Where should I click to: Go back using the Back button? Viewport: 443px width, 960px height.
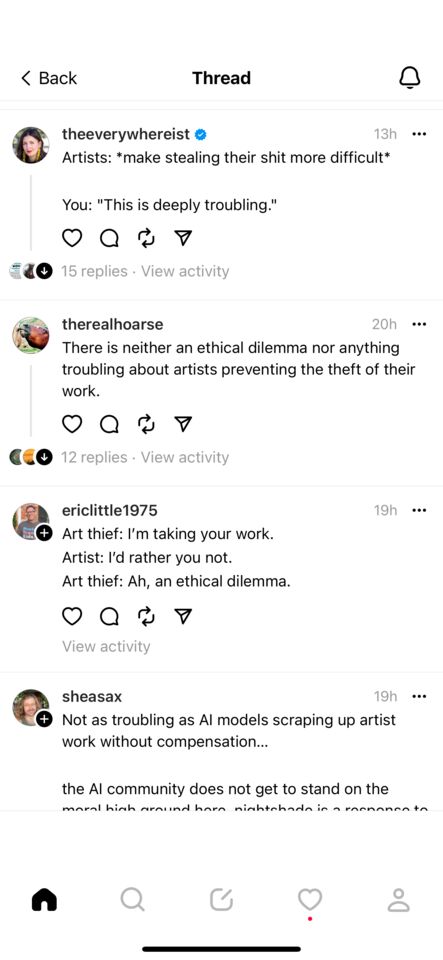(x=49, y=78)
